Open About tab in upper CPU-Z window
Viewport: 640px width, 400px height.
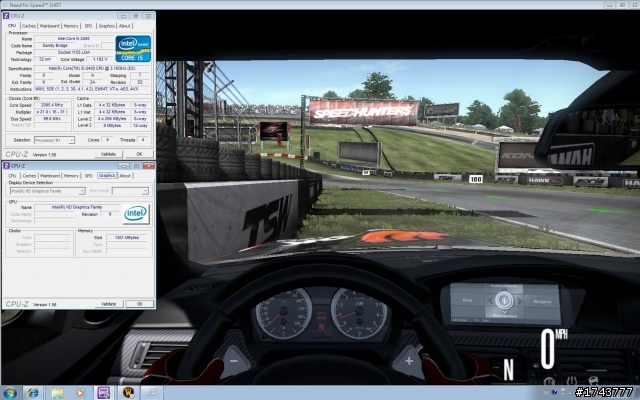pos(124,26)
